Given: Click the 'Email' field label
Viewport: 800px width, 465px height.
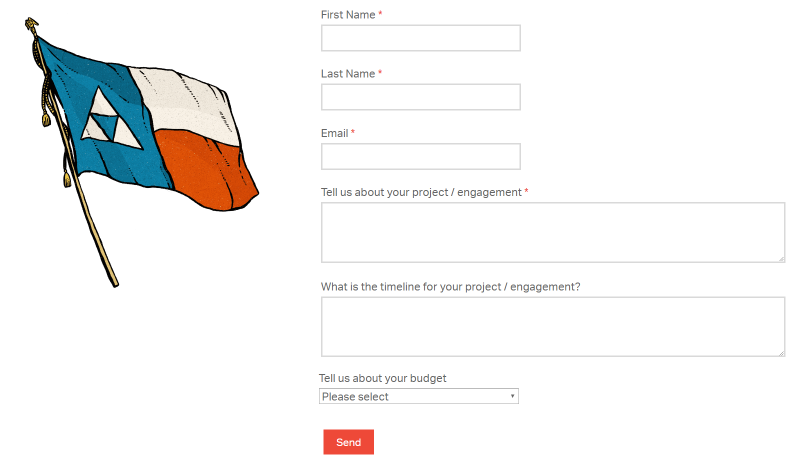Looking at the screenshot, I should coord(335,133).
